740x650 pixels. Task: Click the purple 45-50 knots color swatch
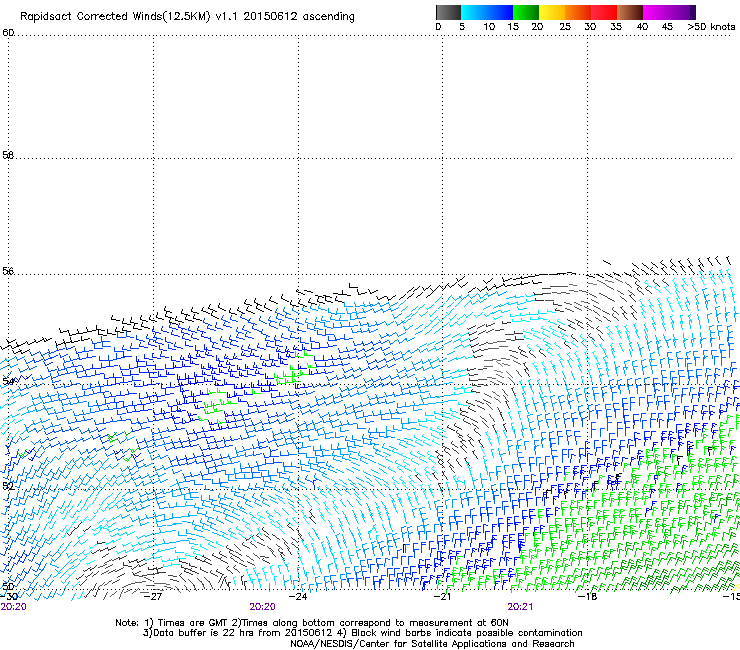tap(682, 12)
